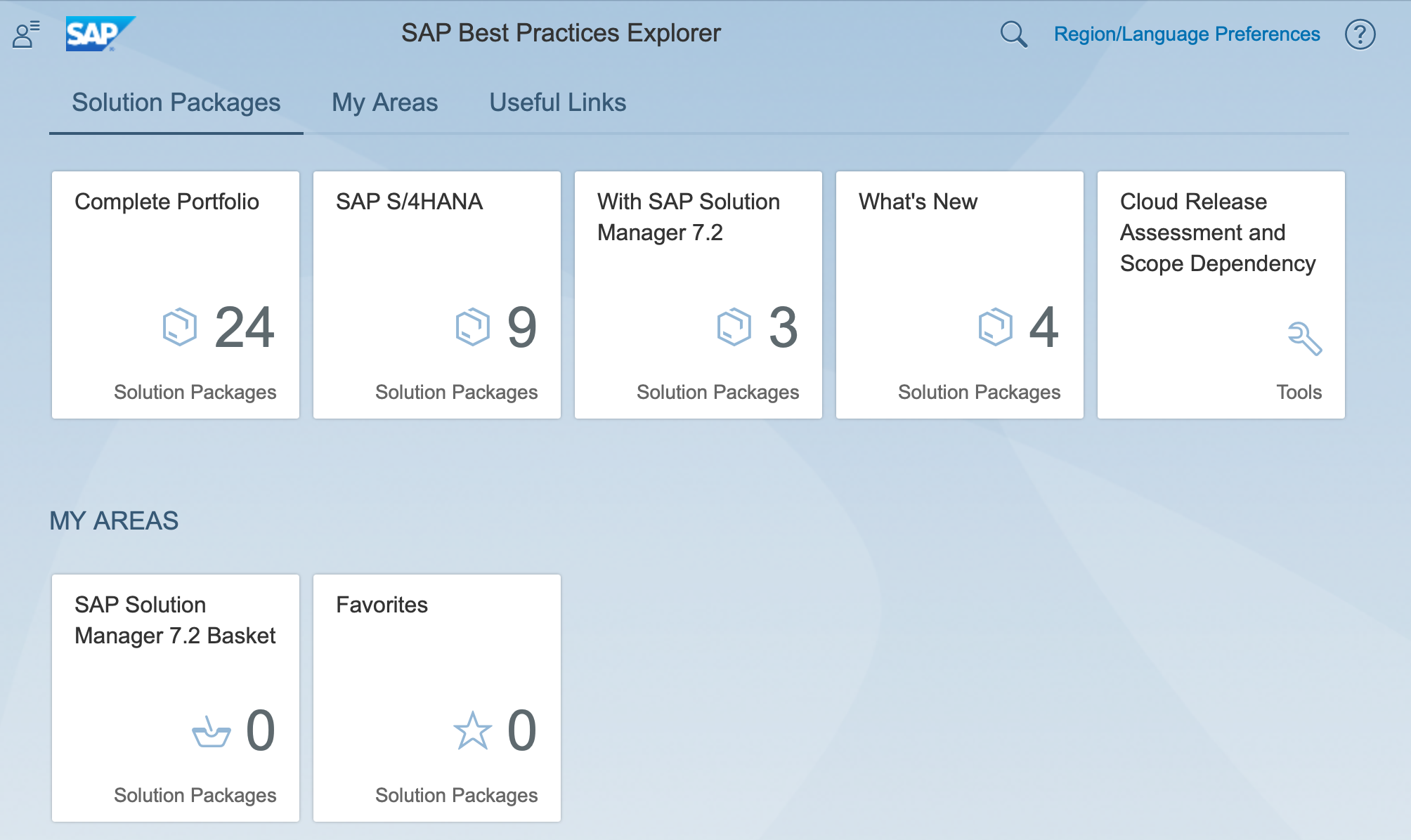This screenshot has width=1411, height=840.
Task: Open the Useful Links tab
Action: (557, 103)
